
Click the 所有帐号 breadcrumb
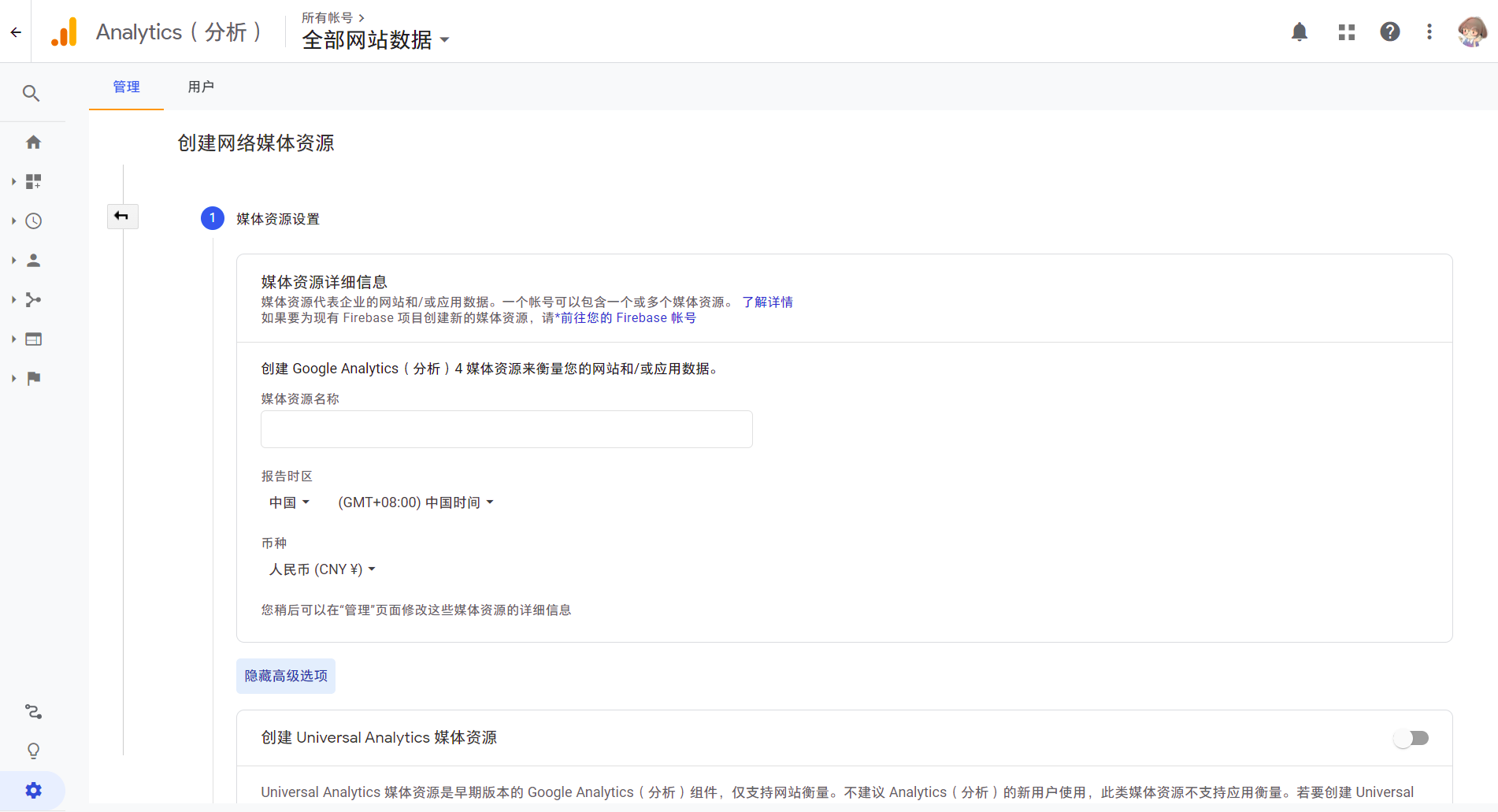[328, 17]
